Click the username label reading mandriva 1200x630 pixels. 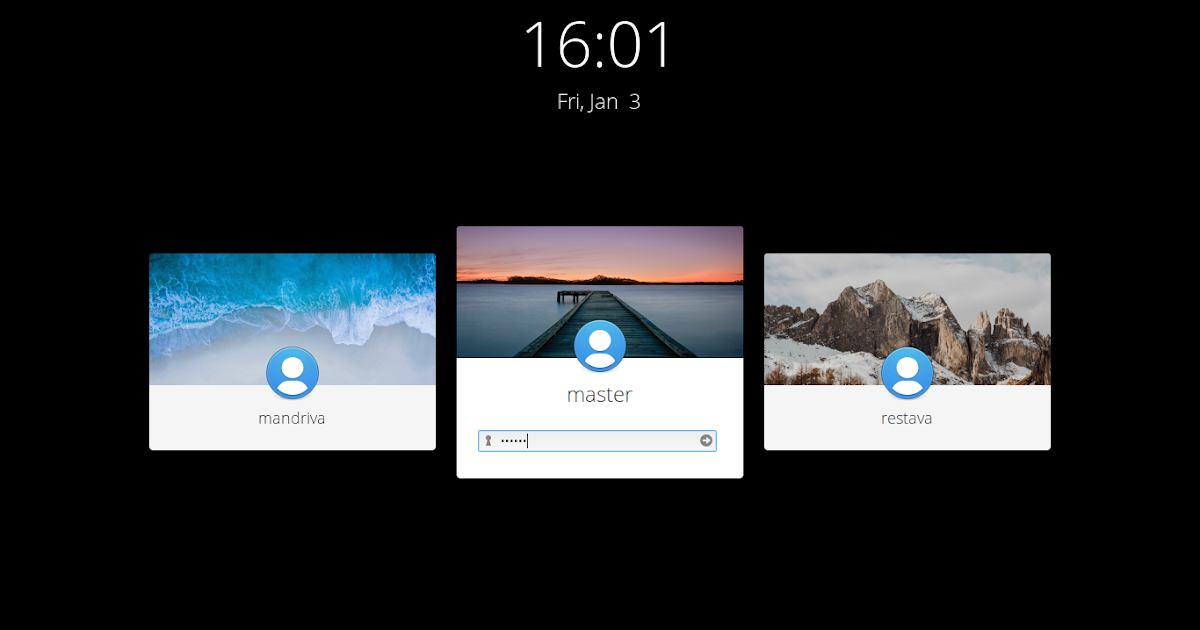(291, 418)
